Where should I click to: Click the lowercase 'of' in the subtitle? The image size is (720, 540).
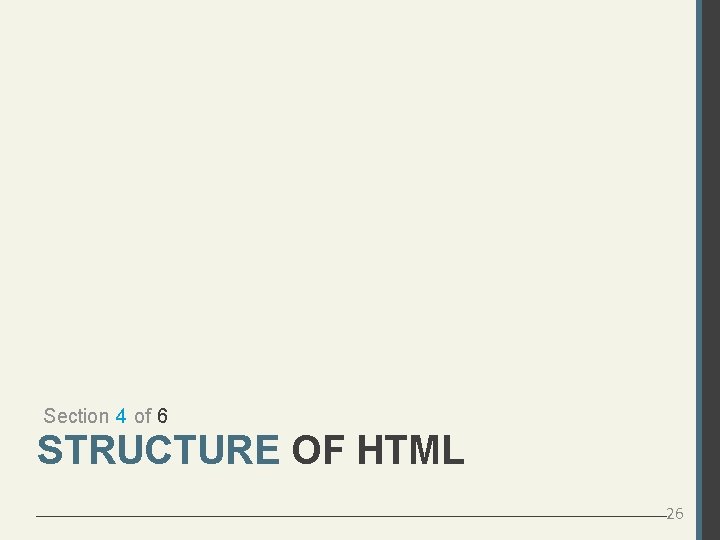[x=142, y=416]
